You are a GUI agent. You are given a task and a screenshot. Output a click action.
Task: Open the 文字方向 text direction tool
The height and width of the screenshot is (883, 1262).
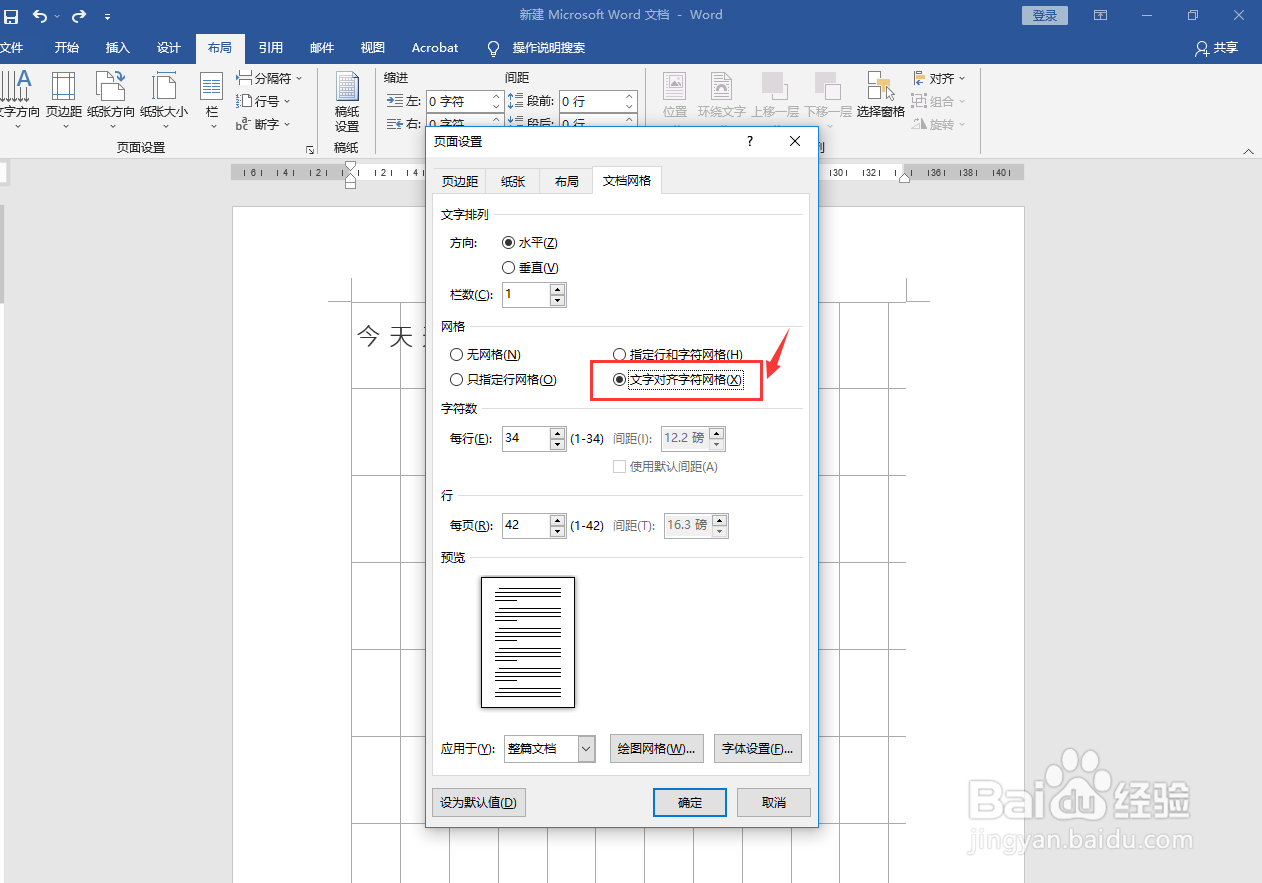pyautogui.click(x=18, y=101)
